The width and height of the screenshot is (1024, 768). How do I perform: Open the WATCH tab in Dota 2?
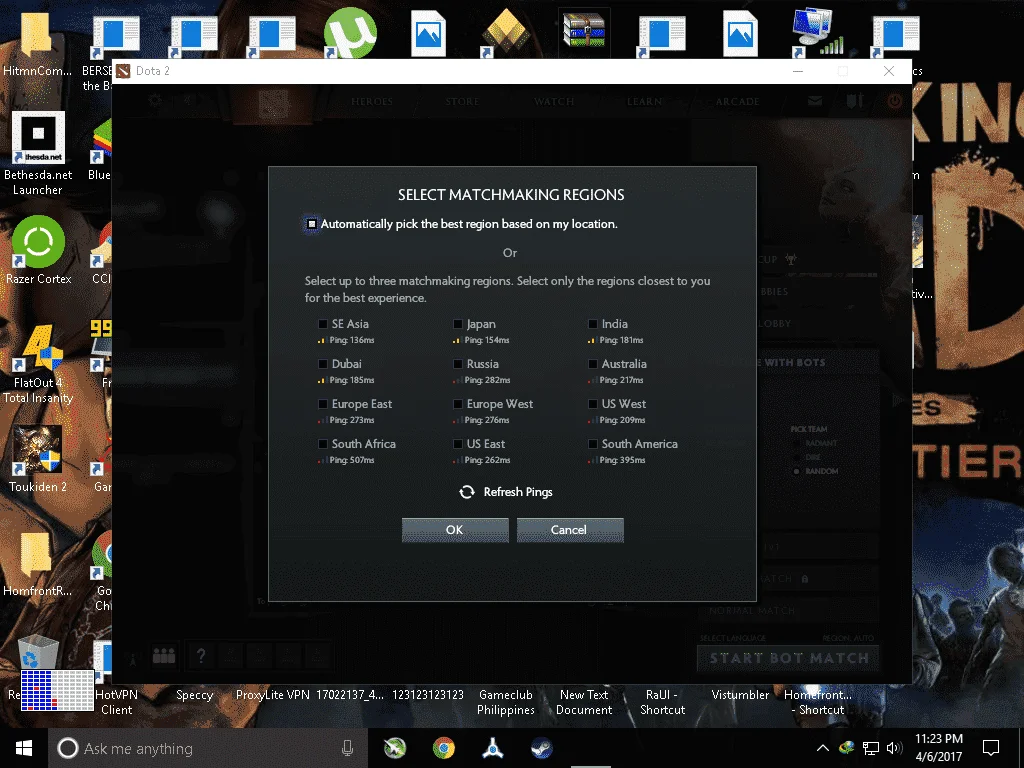click(x=554, y=101)
